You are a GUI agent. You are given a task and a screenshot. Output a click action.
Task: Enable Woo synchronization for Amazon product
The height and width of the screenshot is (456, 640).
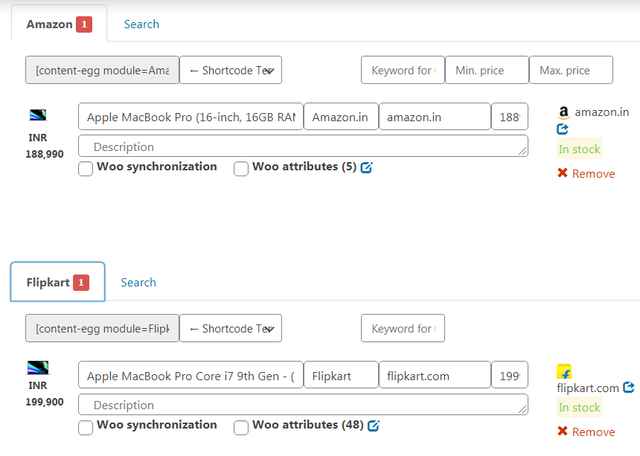(85, 168)
